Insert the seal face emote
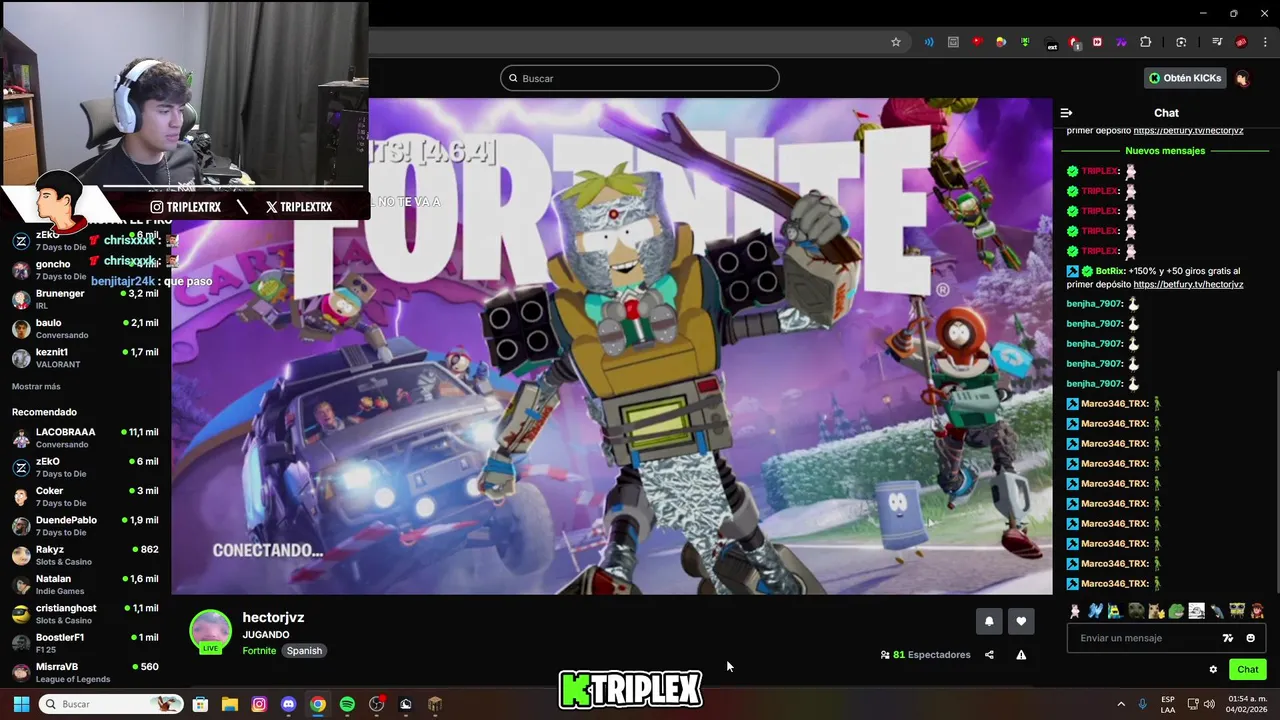 [x=1136, y=612]
